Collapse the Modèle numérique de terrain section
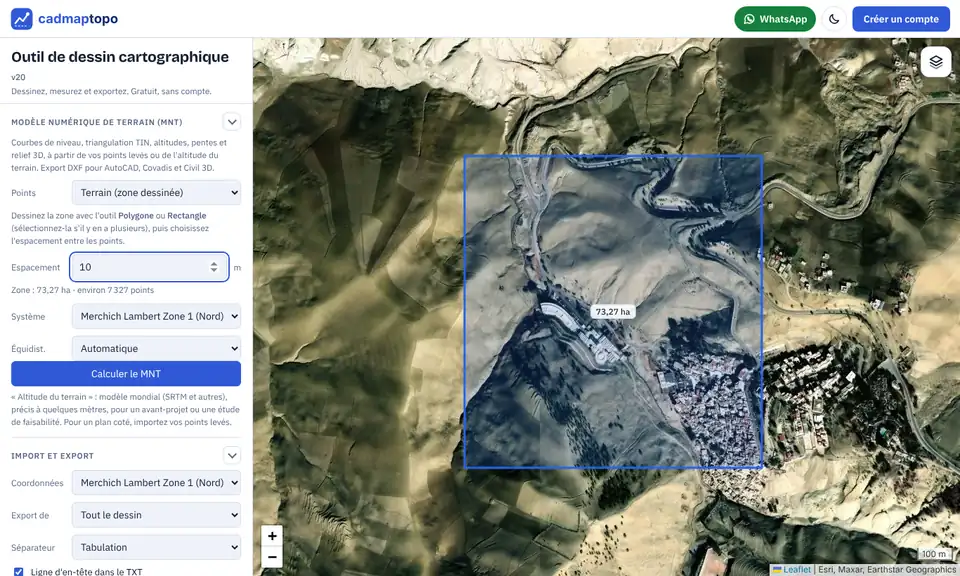 [232, 122]
